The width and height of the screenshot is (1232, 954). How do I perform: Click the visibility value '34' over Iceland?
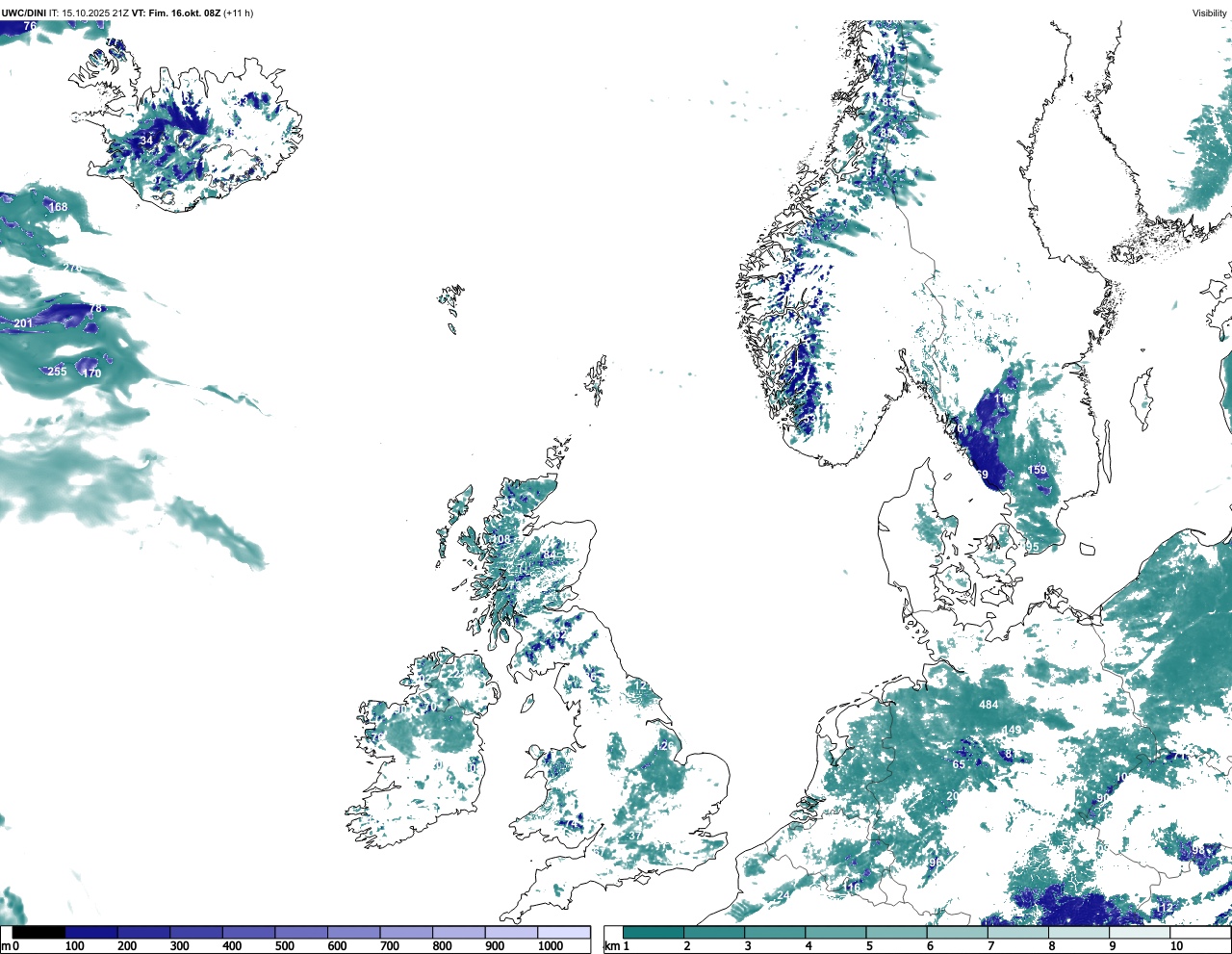[146, 141]
